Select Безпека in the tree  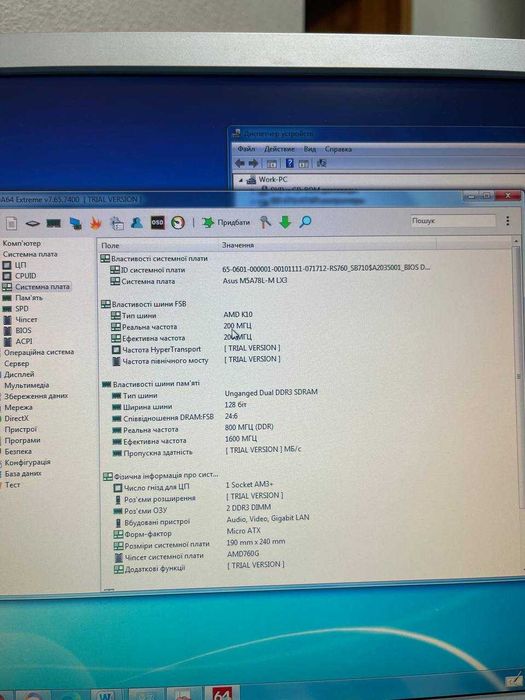click(x=18, y=451)
